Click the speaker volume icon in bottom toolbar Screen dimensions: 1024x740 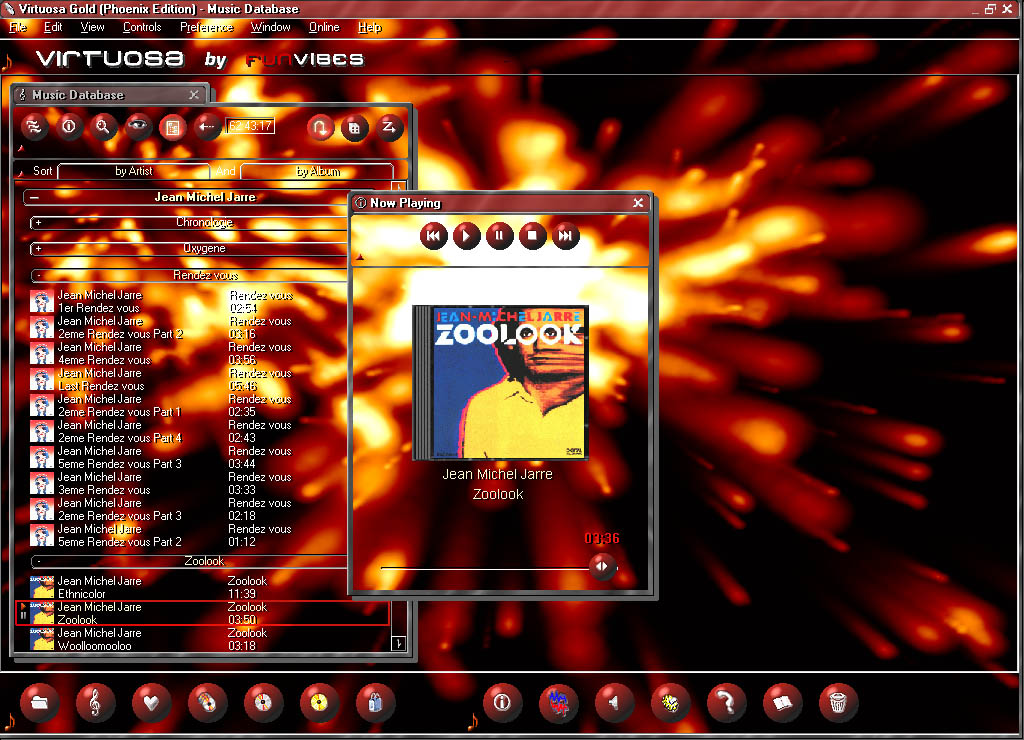pyautogui.click(x=614, y=702)
